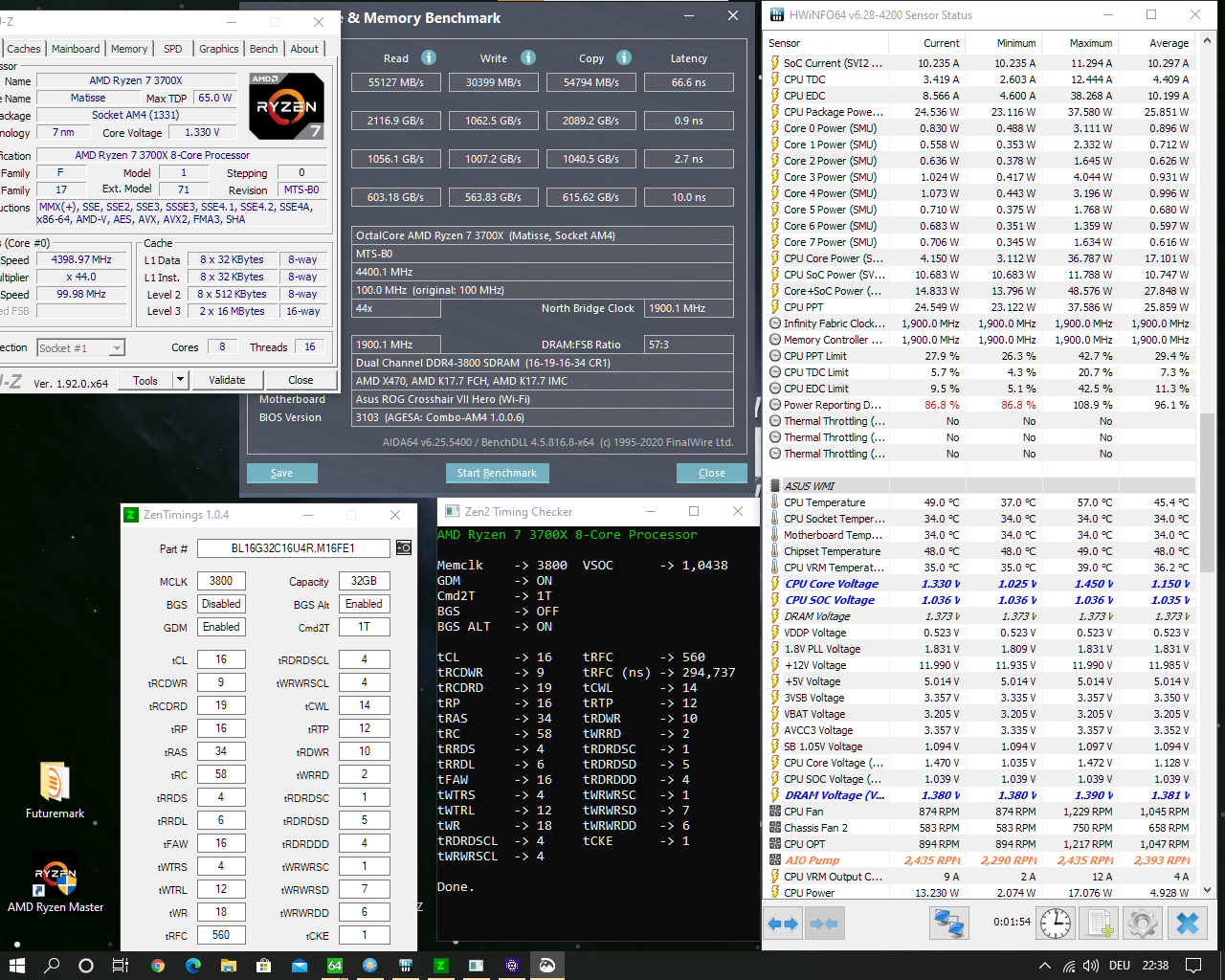This screenshot has height=980, width=1225.
Task: Click HWiNFO expand columns arrows icon
Action: coord(783,924)
